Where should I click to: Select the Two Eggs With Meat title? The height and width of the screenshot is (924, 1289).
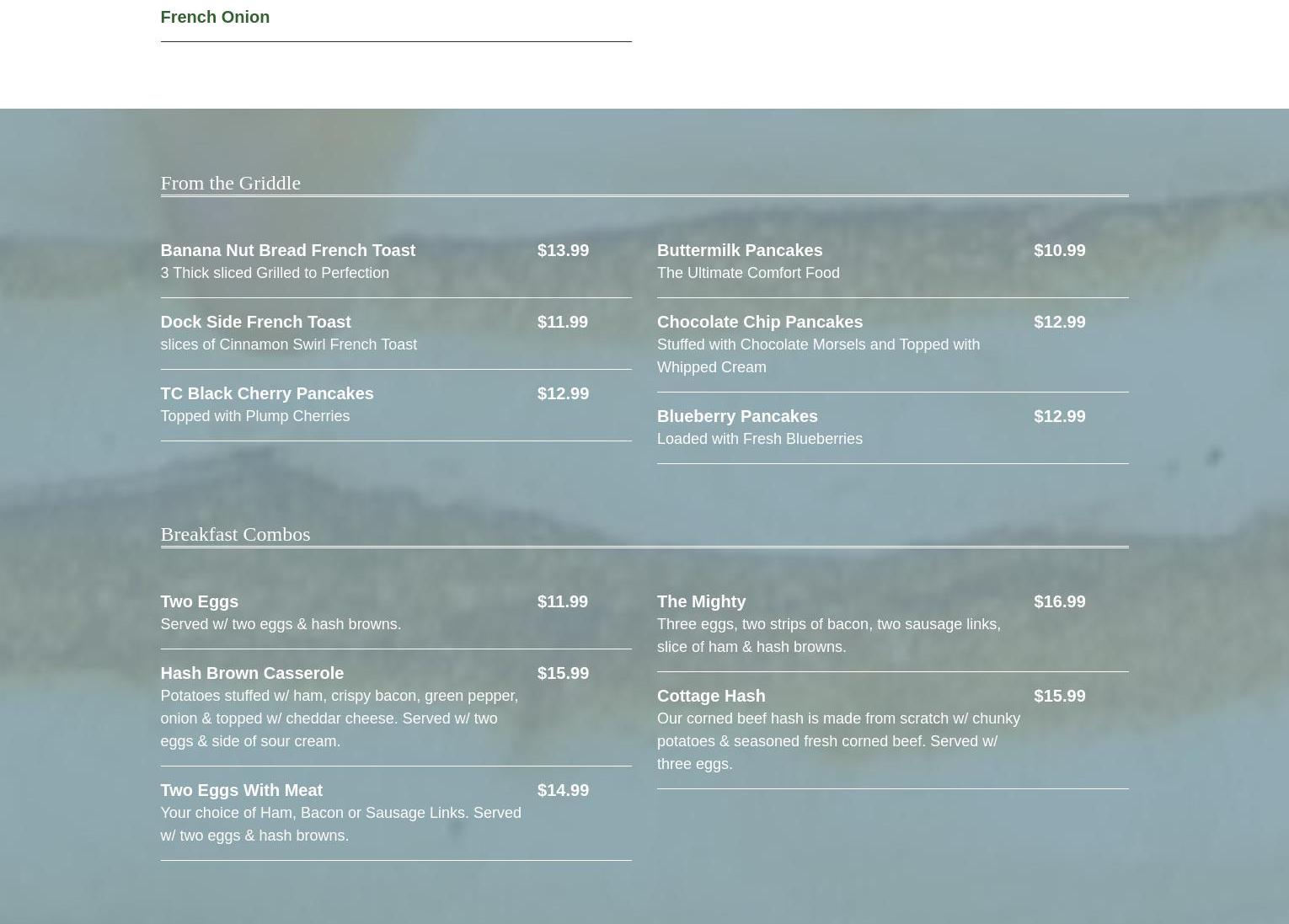click(241, 790)
